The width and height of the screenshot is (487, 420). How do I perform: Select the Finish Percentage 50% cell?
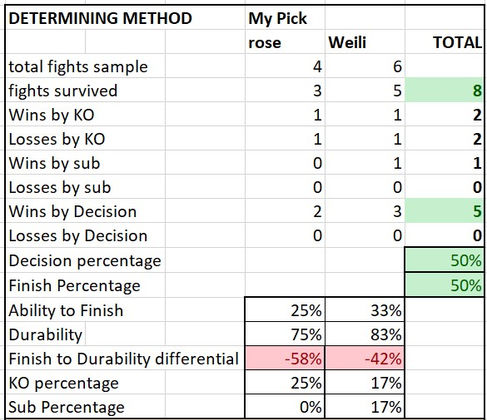445,285
